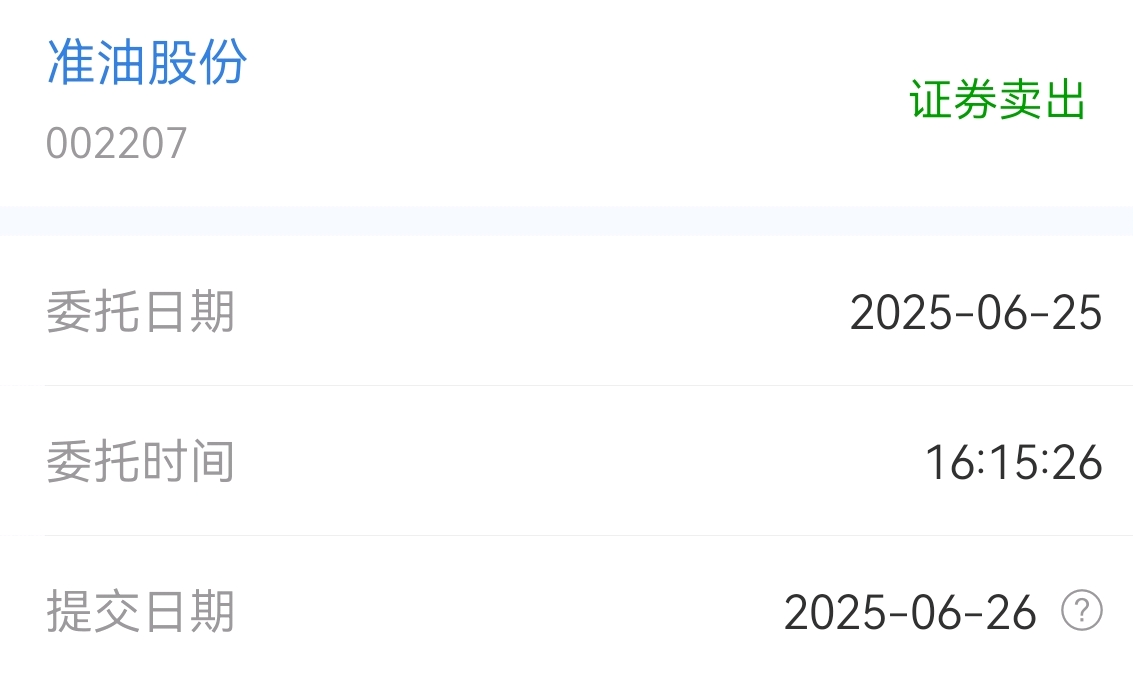Tap the green 证券卖出 label
This screenshot has height=682, width=1133.
pos(997,99)
